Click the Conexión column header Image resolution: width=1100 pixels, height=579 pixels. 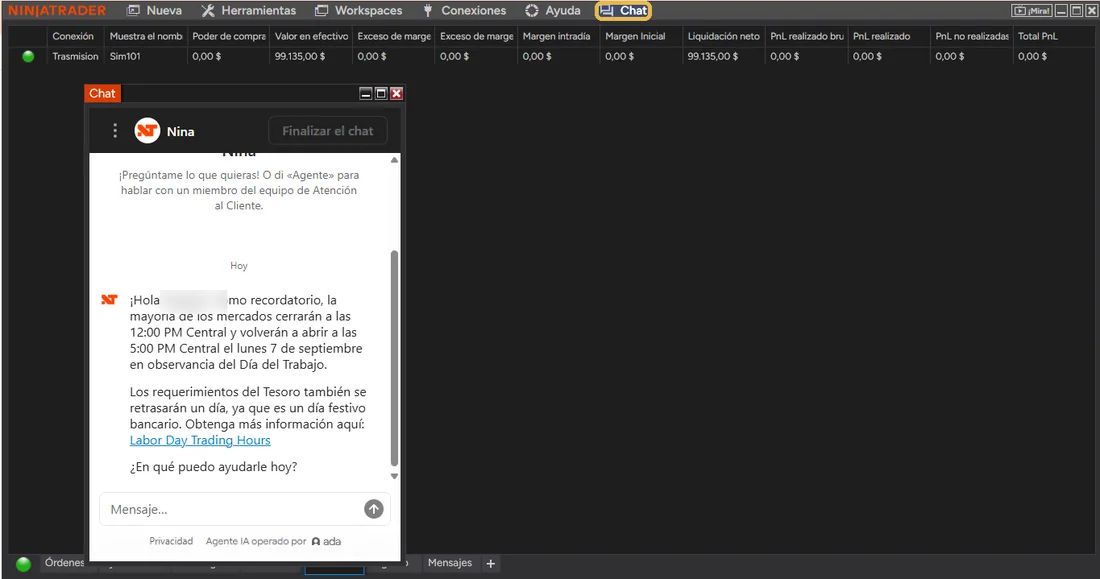coord(73,36)
